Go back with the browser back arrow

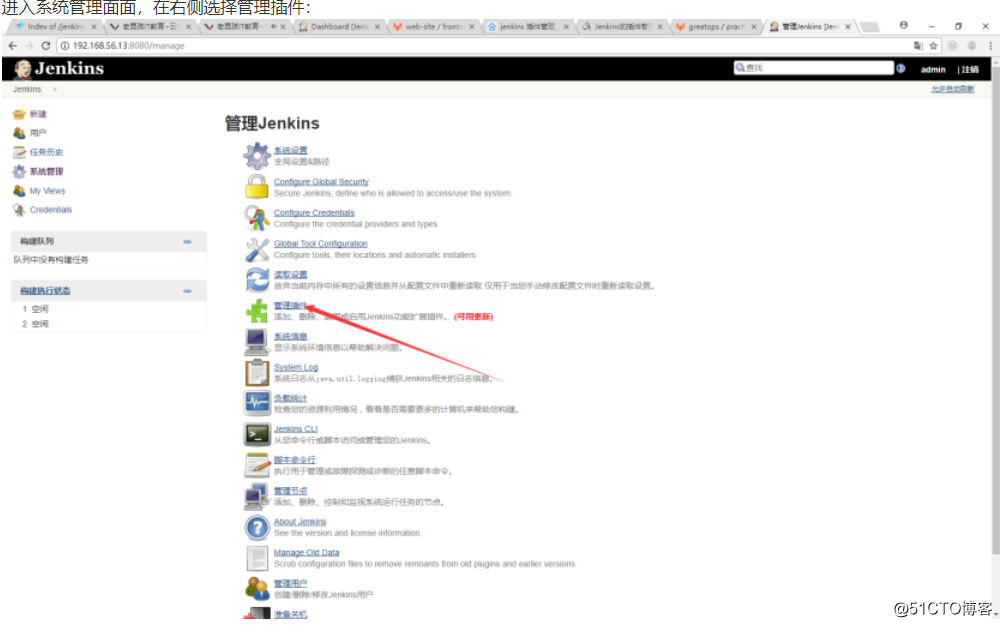pos(13,46)
